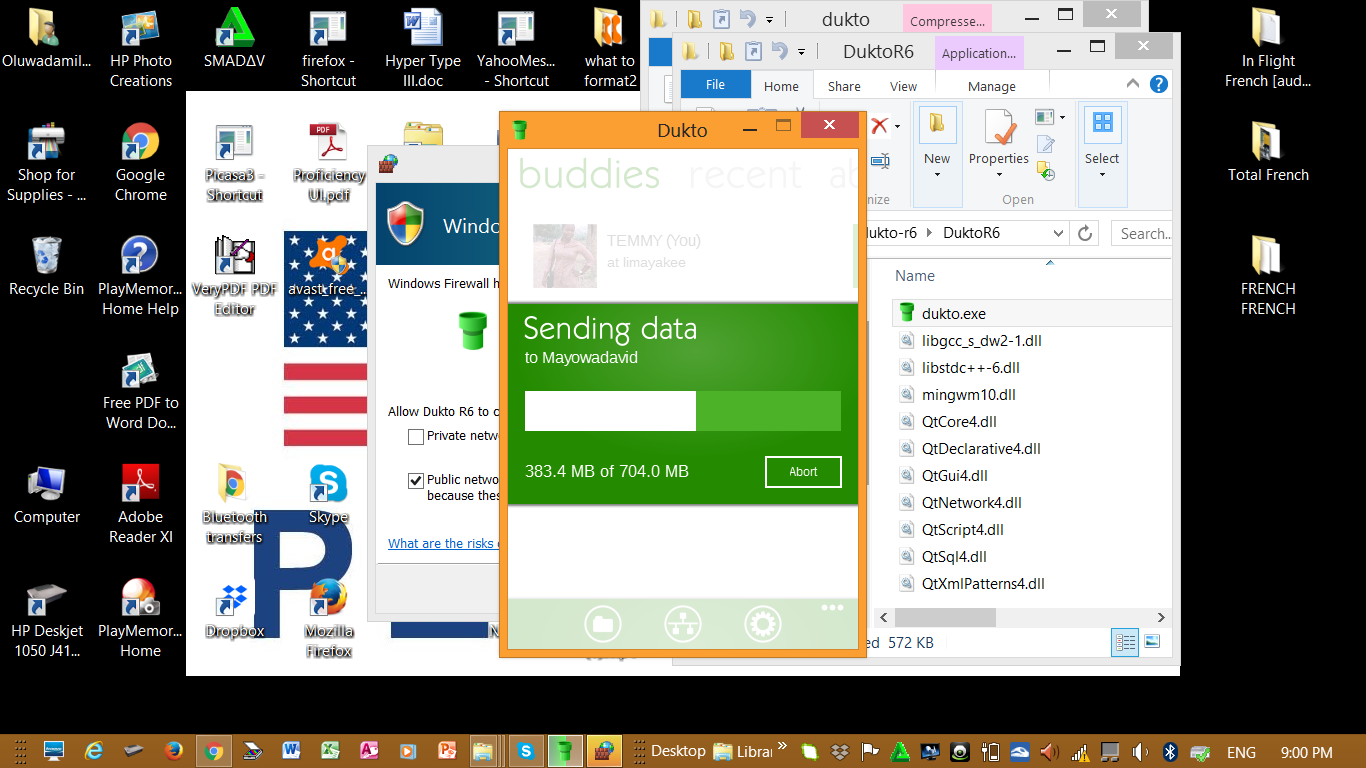The image size is (1366, 768).
Task: Expand the Select dropdown arrow in ribbon
Action: pyautogui.click(x=1102, y=175)
